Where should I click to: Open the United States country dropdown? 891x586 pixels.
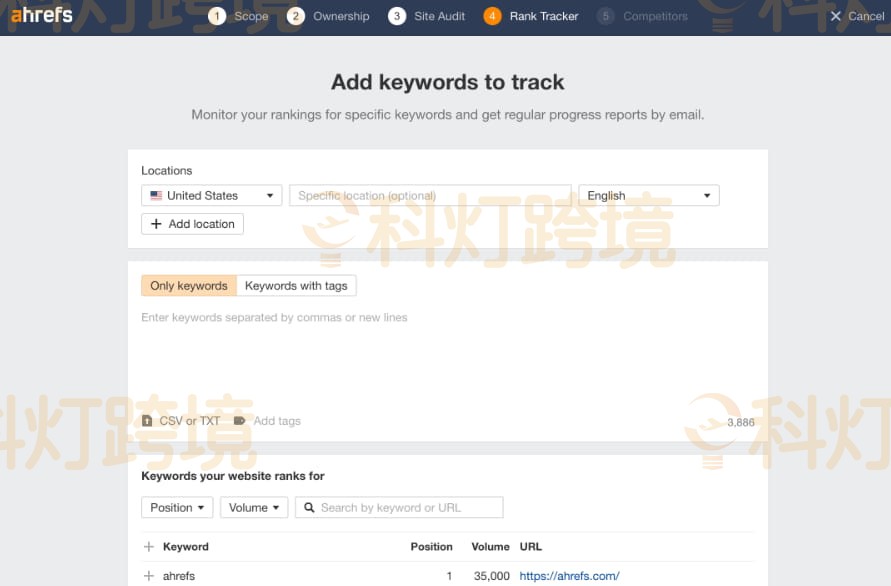[212, 196]
